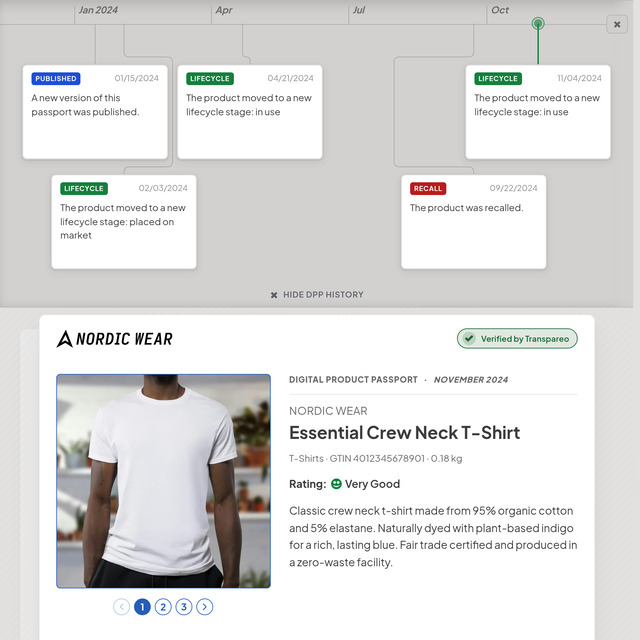This screenshot has width=640, height=640.
Task: Click the green checkmark in verified badge
Action: pyautogui.click(x=469, y=338)
